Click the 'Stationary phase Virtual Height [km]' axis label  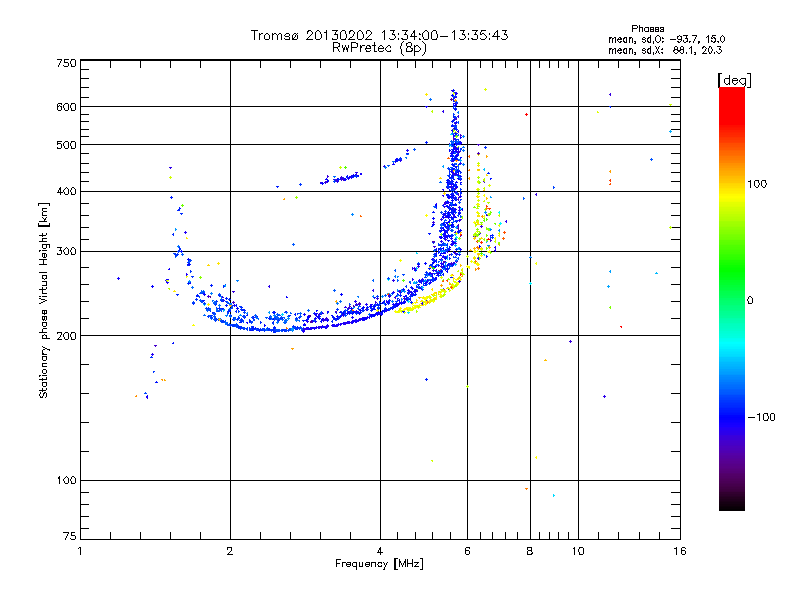click(x=43, y=301)
